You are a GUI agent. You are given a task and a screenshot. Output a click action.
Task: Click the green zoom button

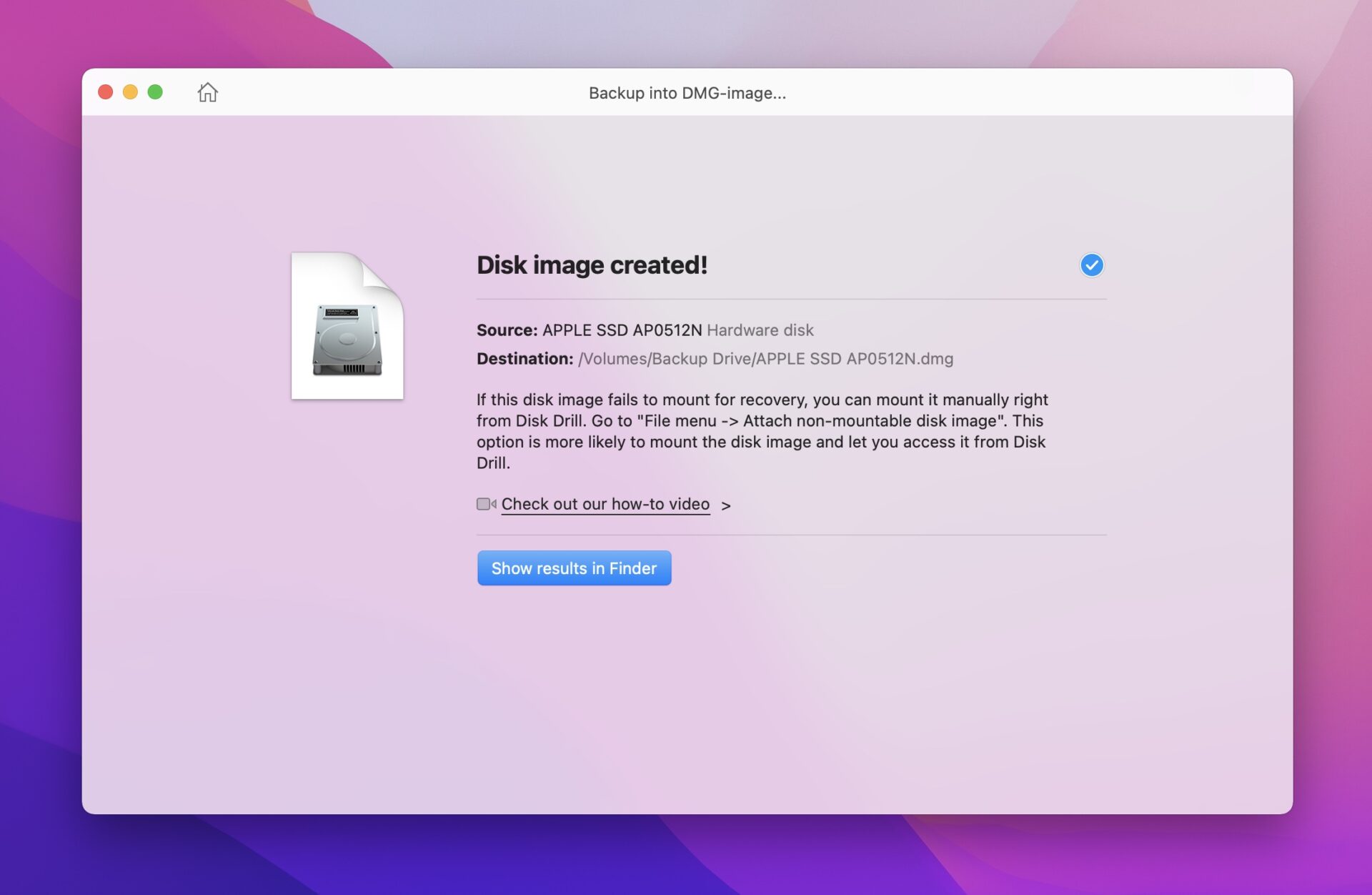(154, 92)
